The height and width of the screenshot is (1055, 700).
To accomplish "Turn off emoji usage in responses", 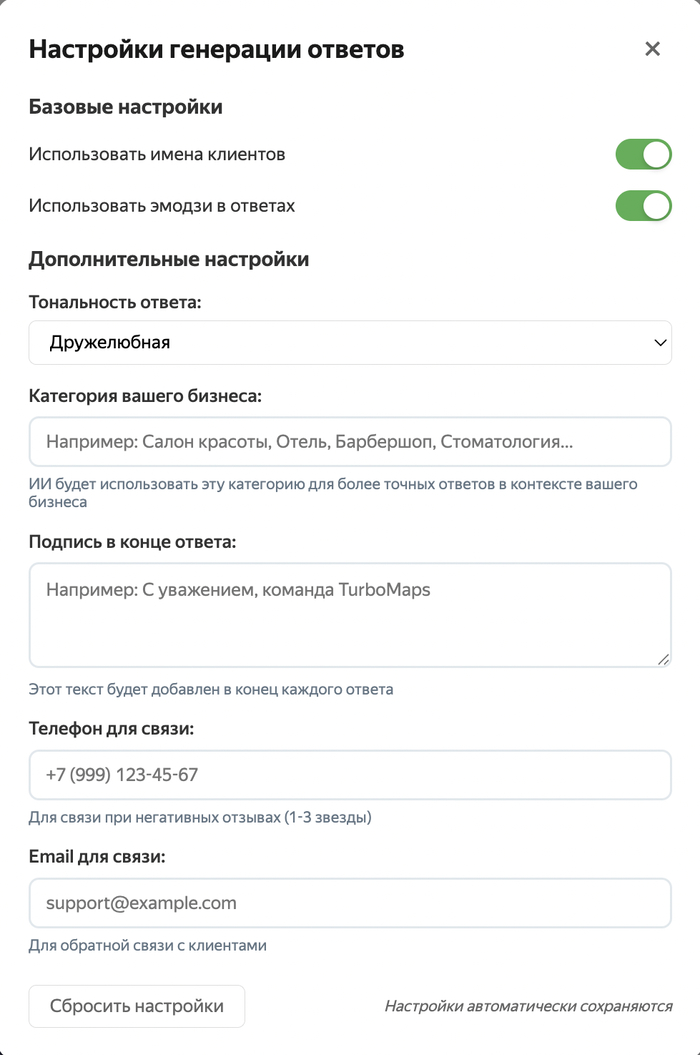I will coord(643,206).
